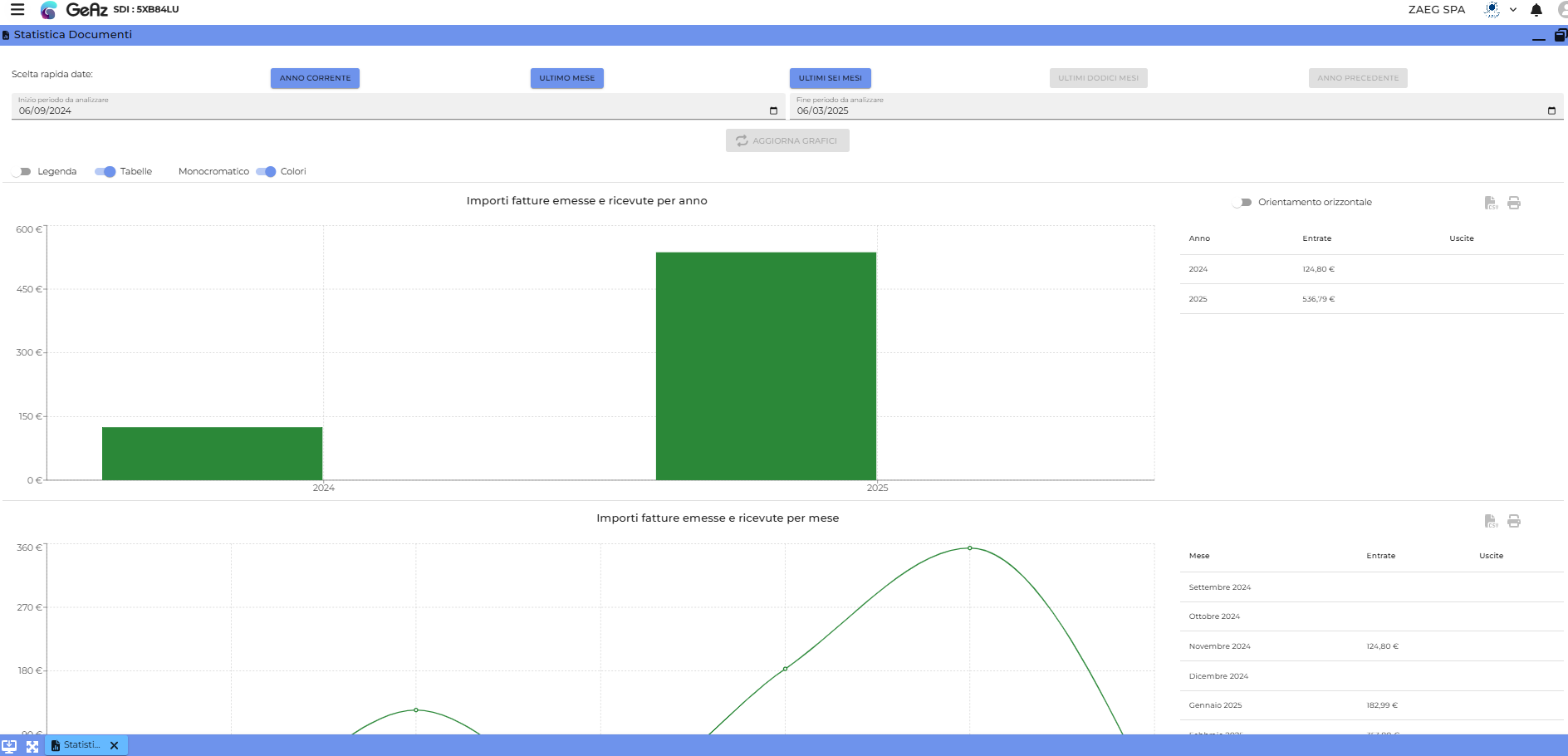Print the yearly invoices chart
The width and height of the screenshot is (1568, 756).
pyautogui.click(x=1514, y=203)
